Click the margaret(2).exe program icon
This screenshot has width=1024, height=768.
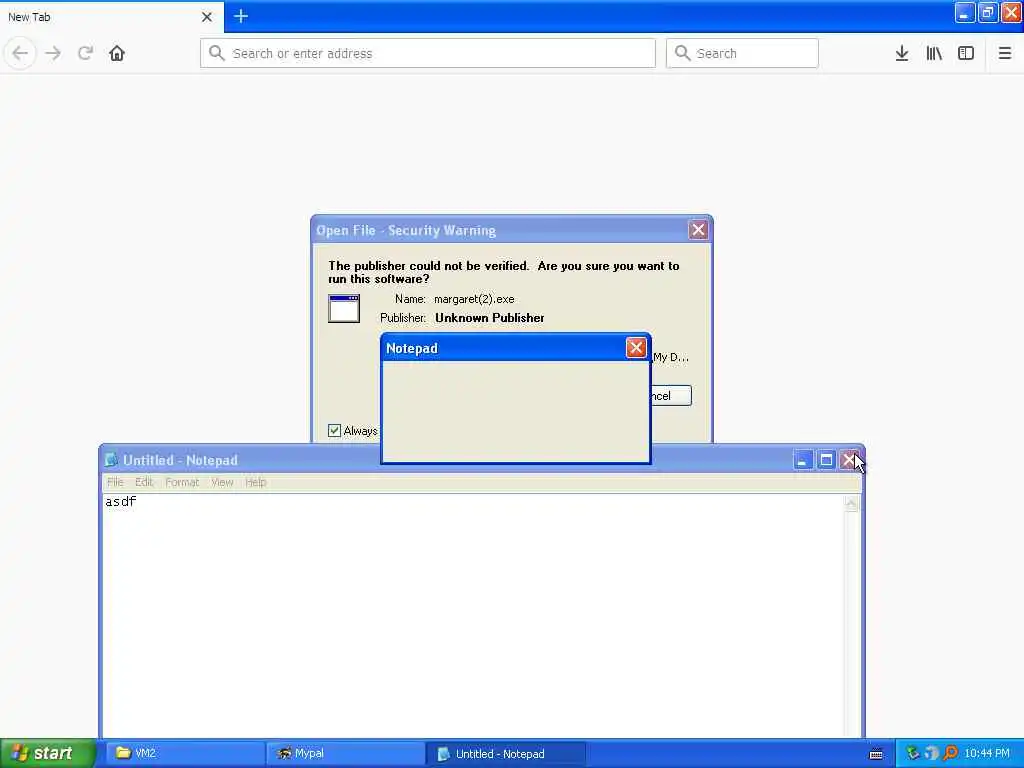[344, 309]
